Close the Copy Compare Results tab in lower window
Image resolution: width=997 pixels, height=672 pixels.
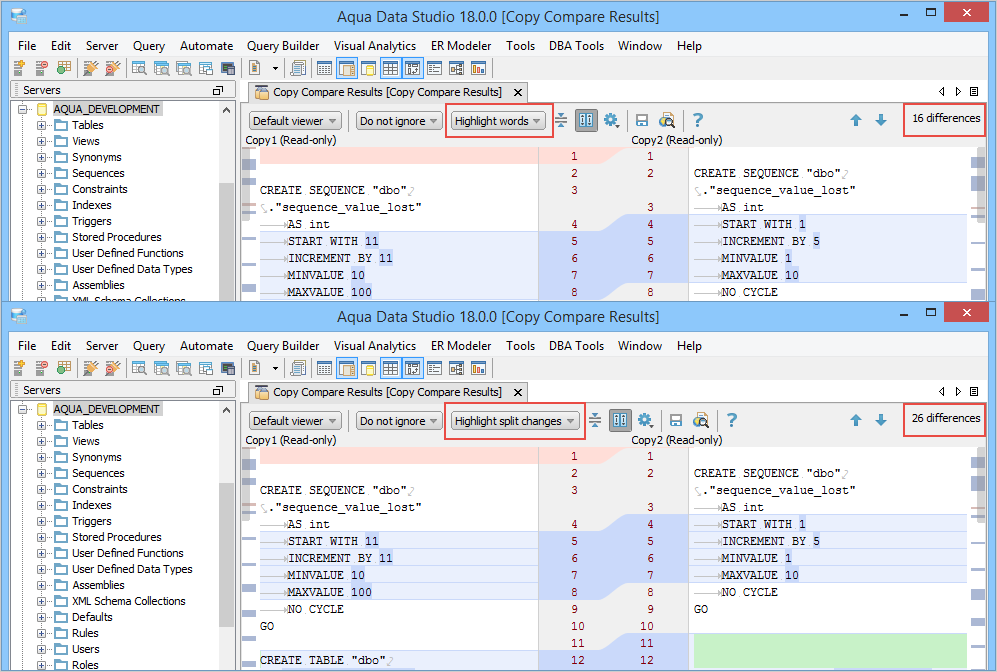(x=518, y=392)
